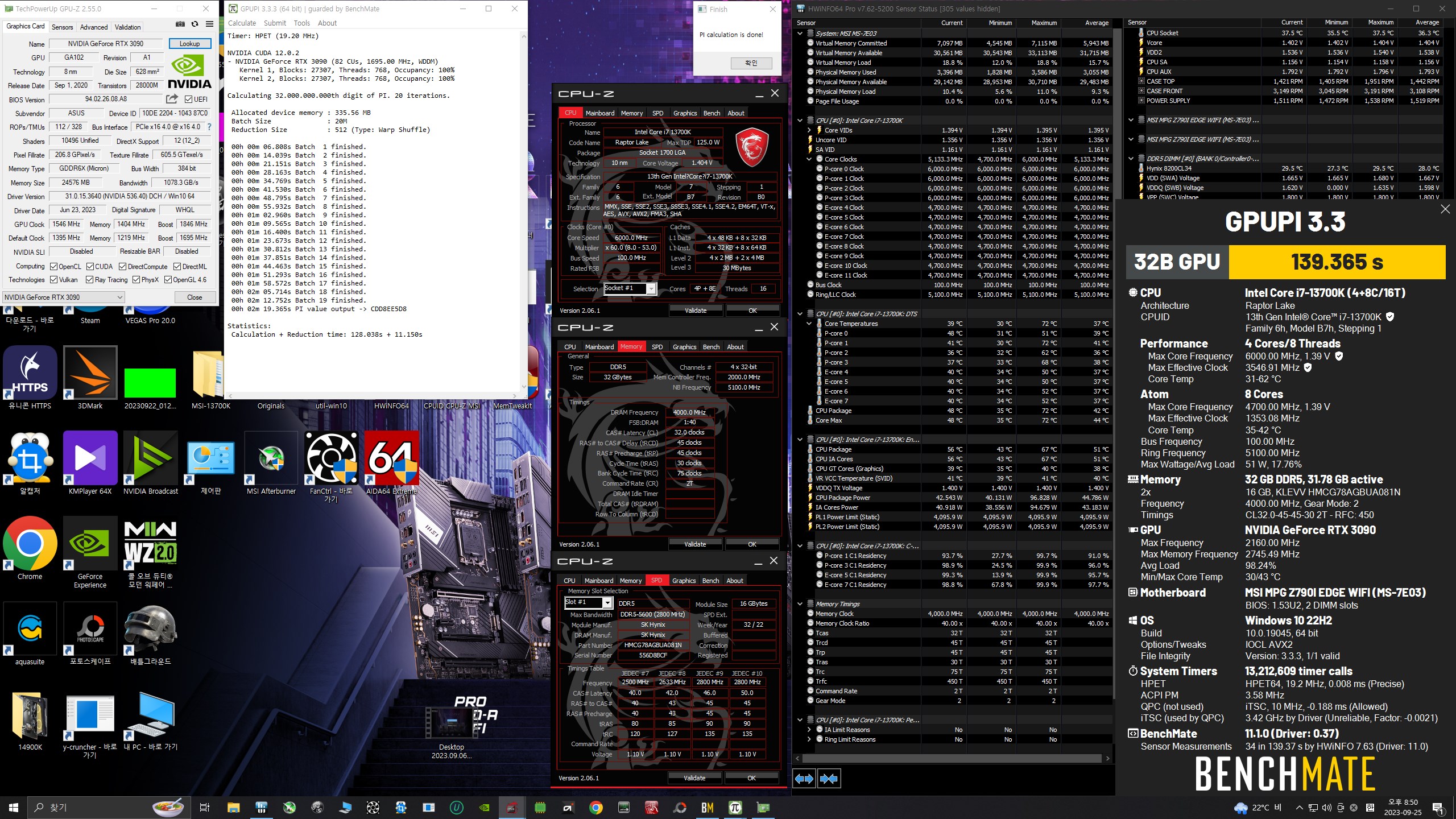Expand the IA Limit Reasons node

click(809, 730)
